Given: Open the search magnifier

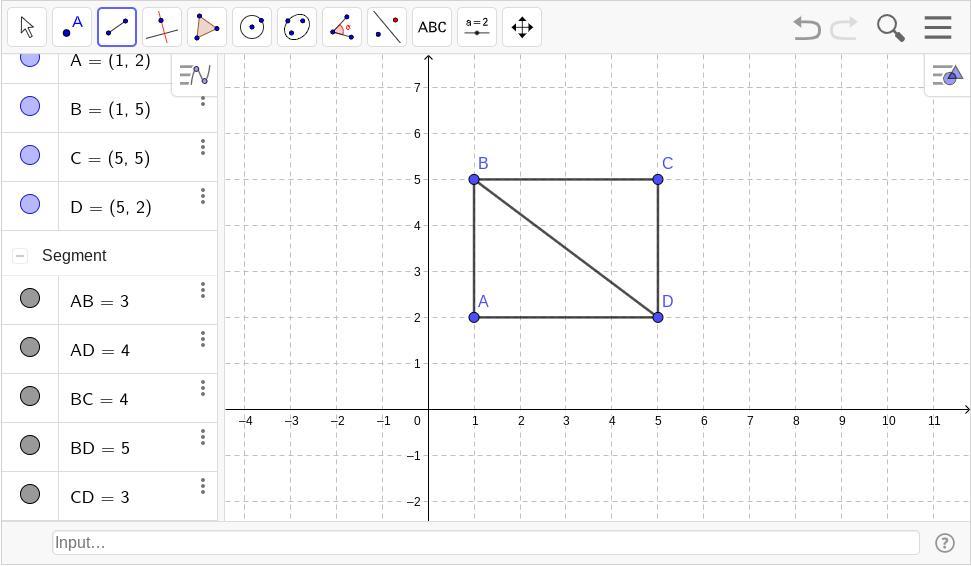Looking at the screenshot, I should pos(890,28).
